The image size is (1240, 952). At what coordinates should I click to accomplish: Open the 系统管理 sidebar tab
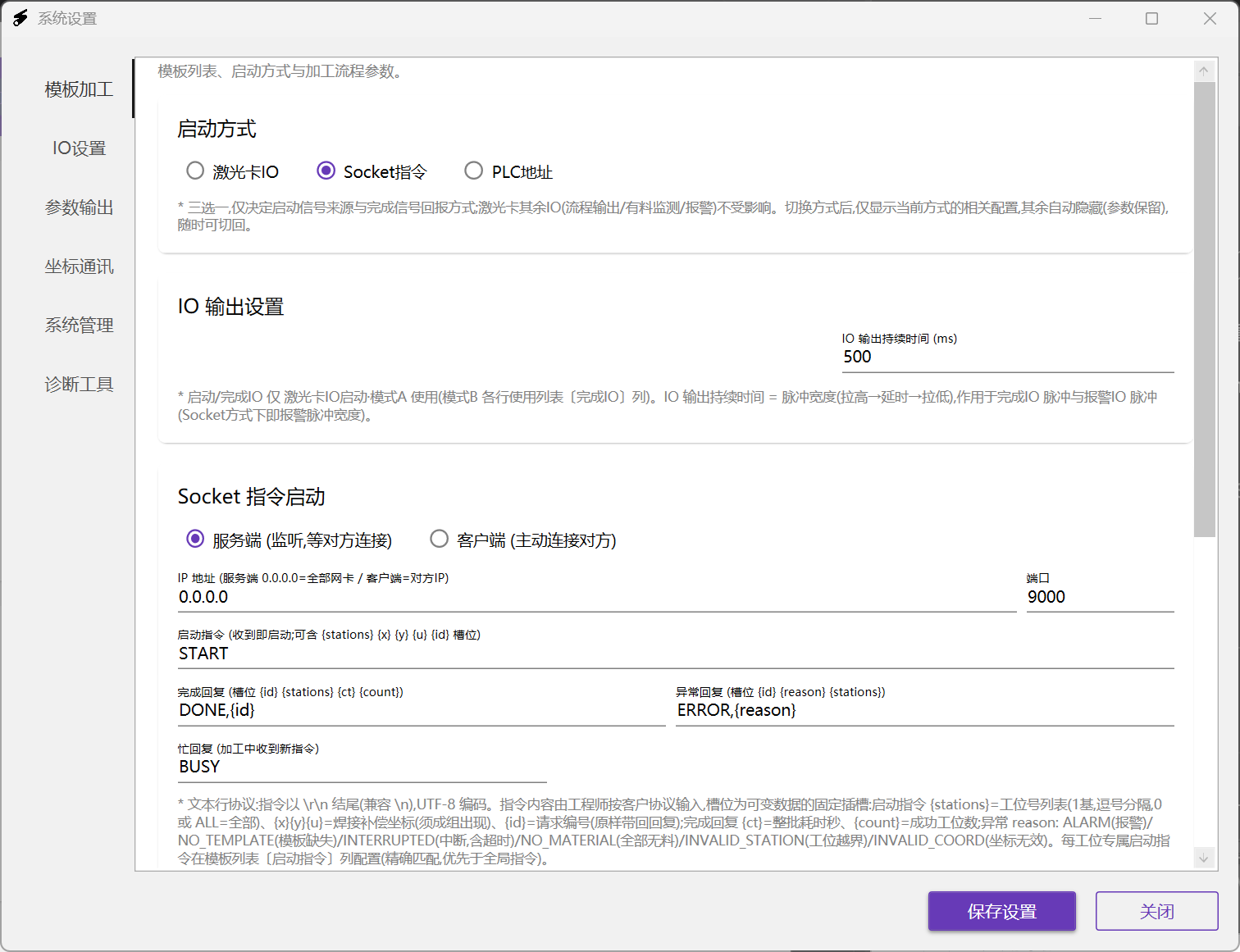[79, 326]
